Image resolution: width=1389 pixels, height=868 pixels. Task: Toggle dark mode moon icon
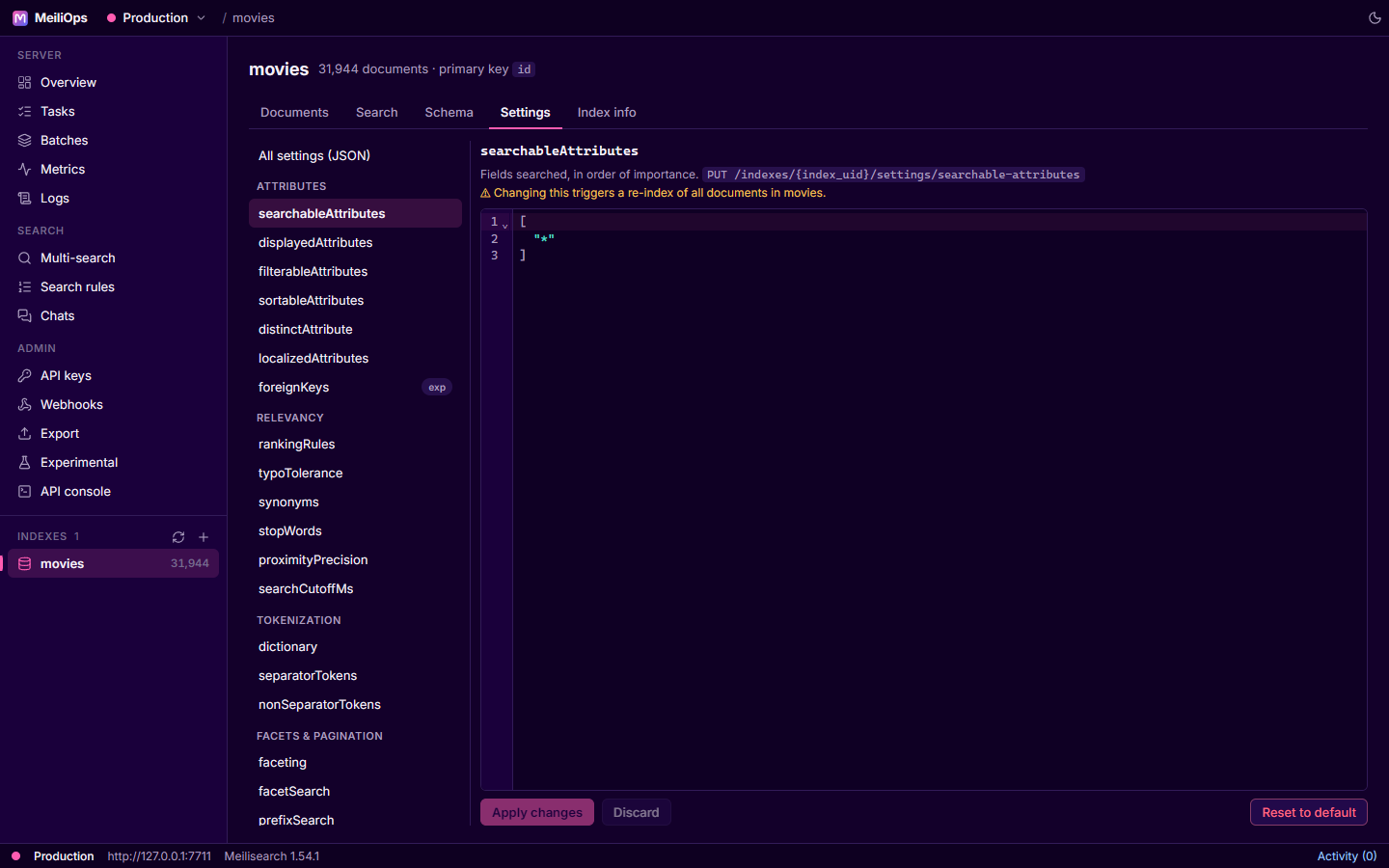click(x=1375, y=18)
